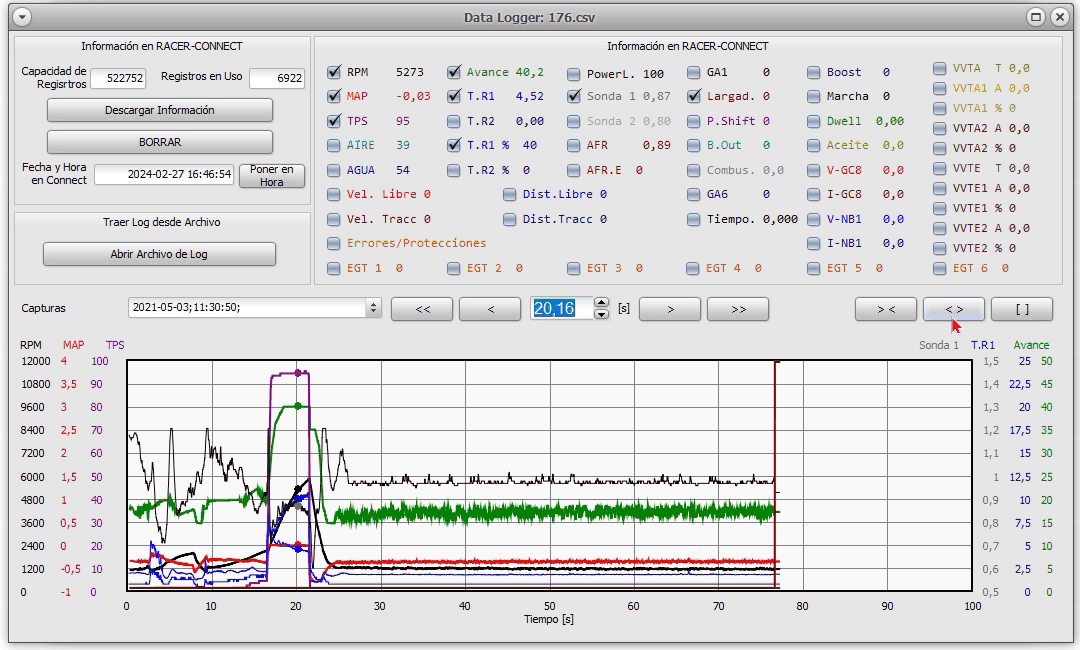Image resolution: width=1080 pixels, height=650 pixels.
Task: Enable the AGUA checkbox
Action: tap(334, 169)
